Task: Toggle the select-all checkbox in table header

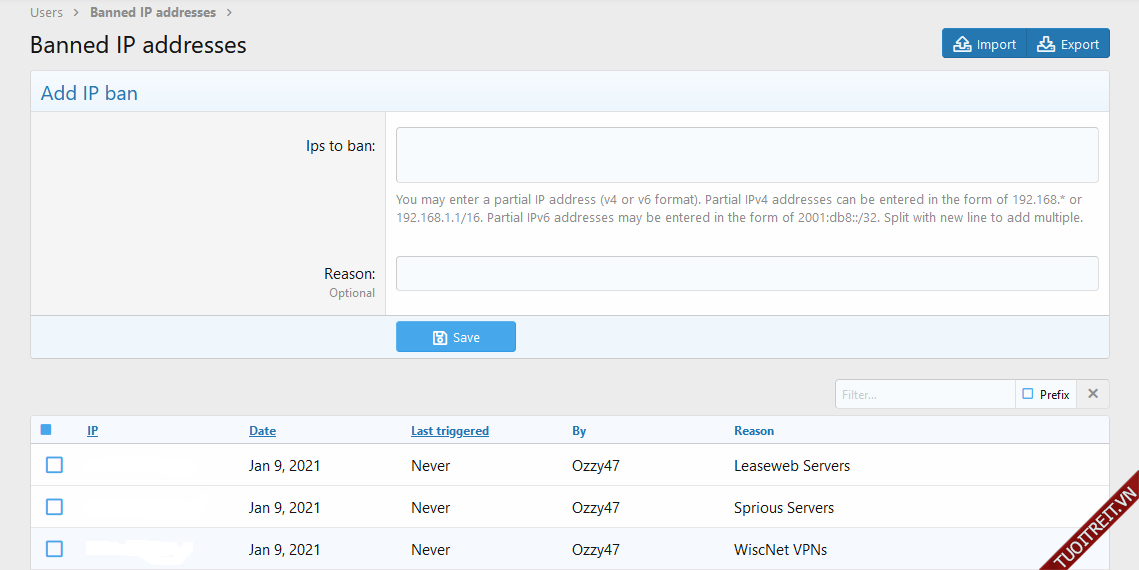Action: coord(46,430)
